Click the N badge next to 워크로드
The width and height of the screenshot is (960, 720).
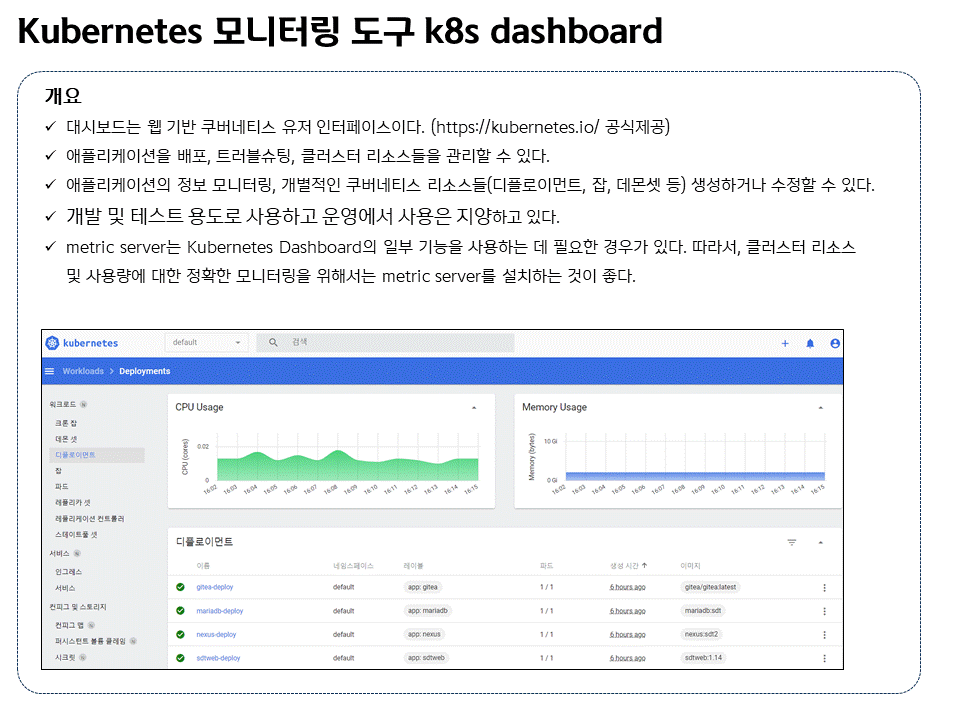84,404
